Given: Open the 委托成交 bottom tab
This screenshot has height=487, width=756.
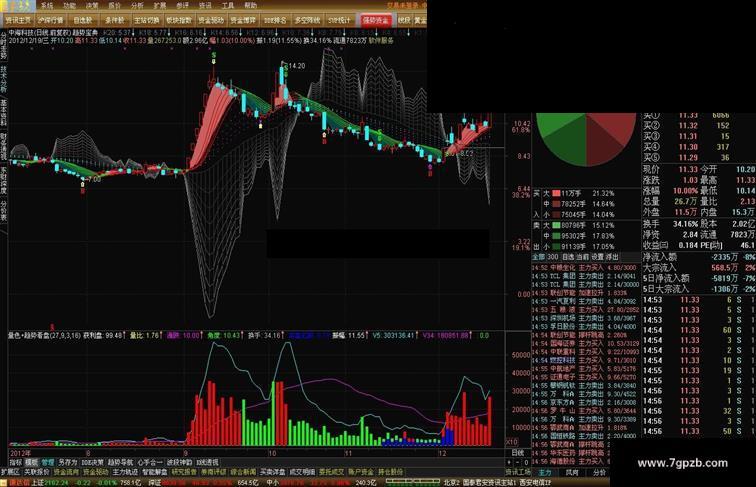Looking at the screenshot, I should pos(331,472).
